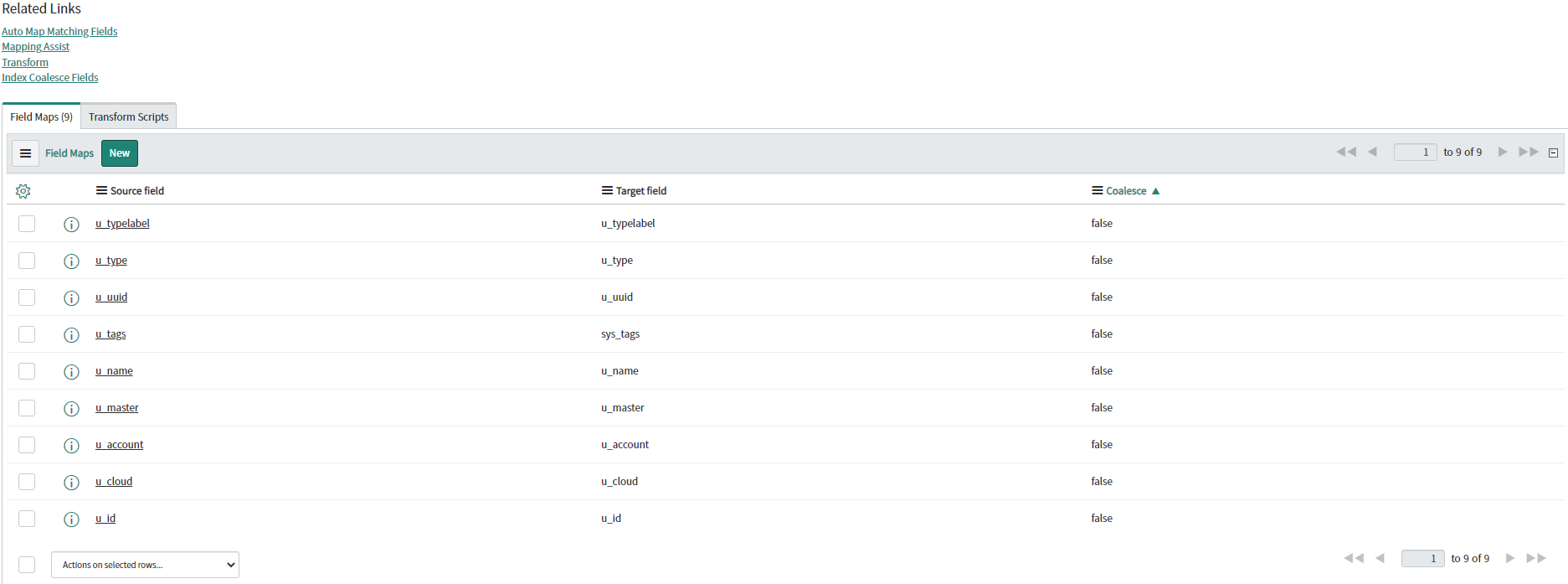Image resolution: width=1568 pixels, height=584 pixels.
Task: Preview the u_id record info icon
Action: coord(72,519)
